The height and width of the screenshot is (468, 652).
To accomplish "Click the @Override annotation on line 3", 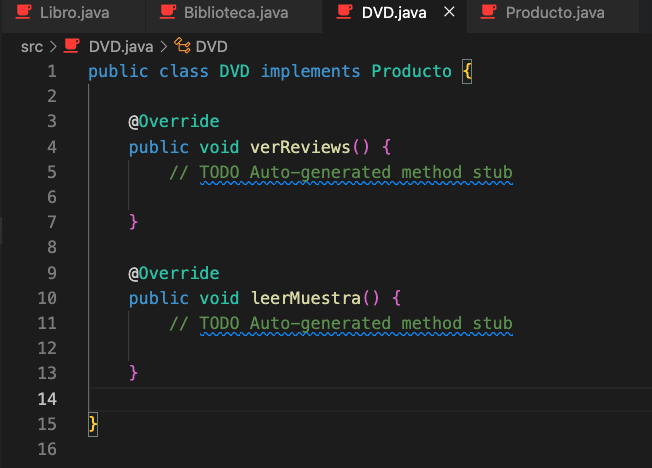I will [x=173, y=122].
